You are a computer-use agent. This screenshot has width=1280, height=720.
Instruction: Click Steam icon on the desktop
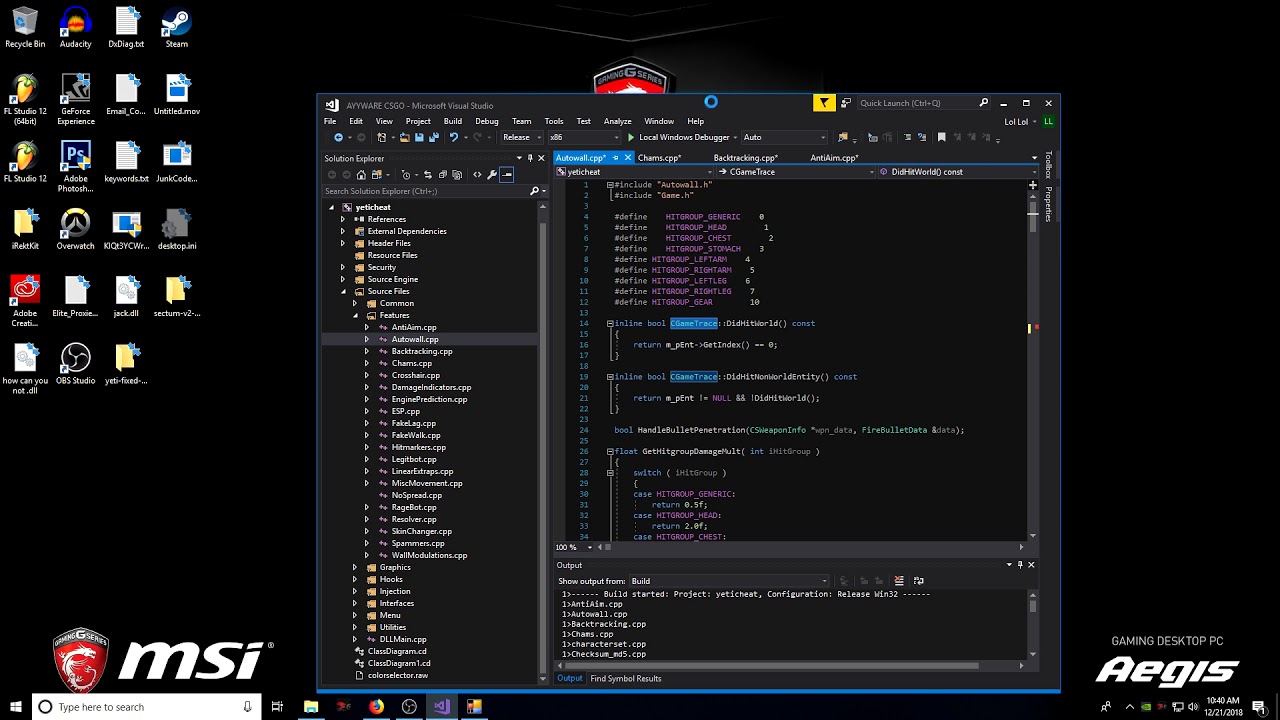point(177,27)
